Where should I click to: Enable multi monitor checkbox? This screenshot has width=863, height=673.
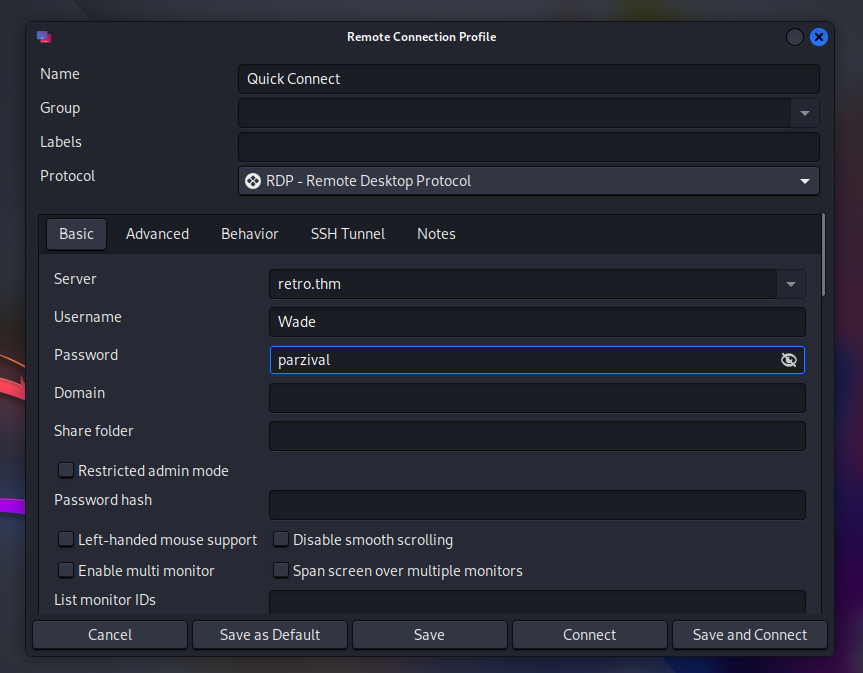(x=66, y=571)
